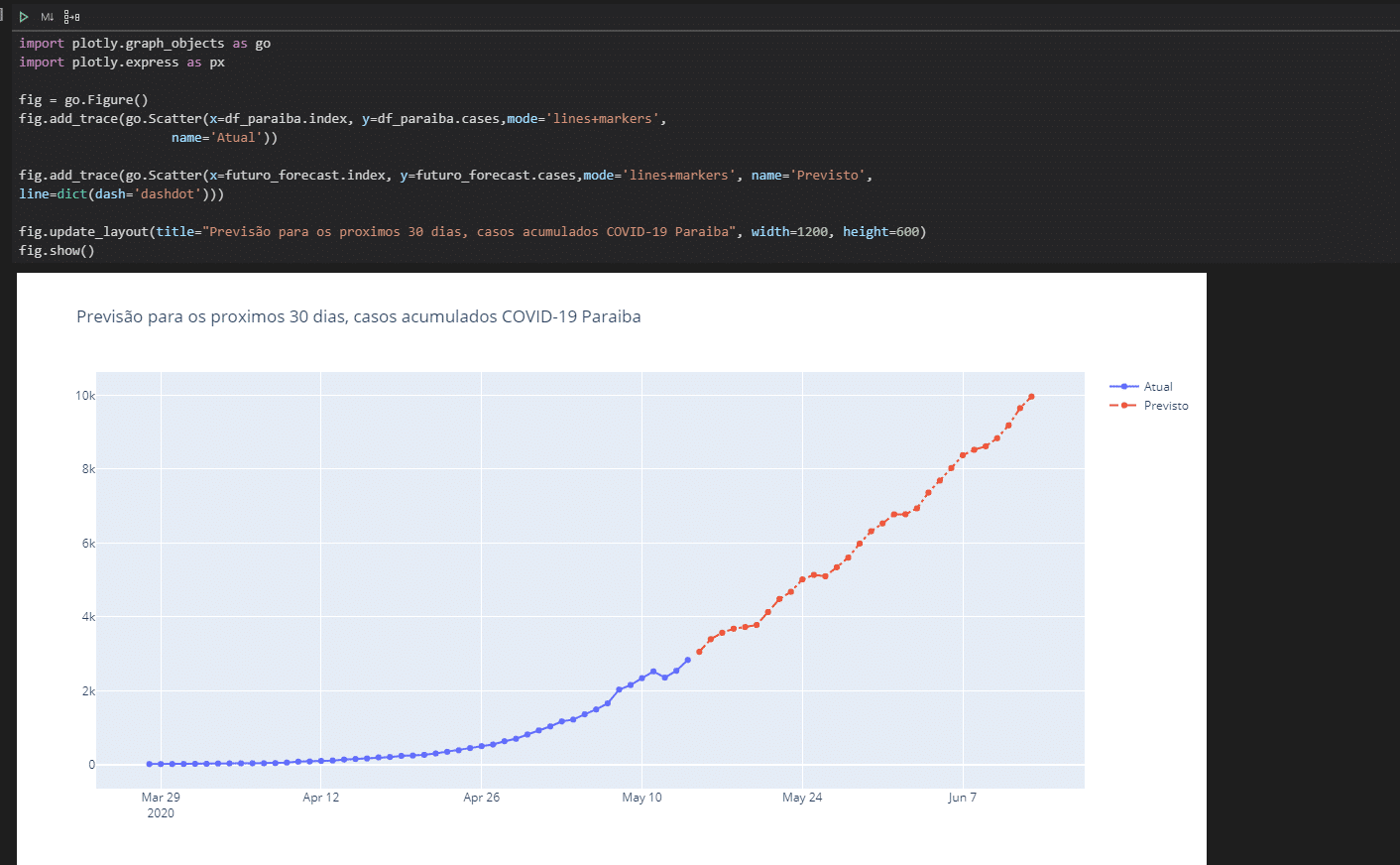
Task: Place cursor on 'import plotly.graph_objects as go' line
Action: click(x=145, y=44)
